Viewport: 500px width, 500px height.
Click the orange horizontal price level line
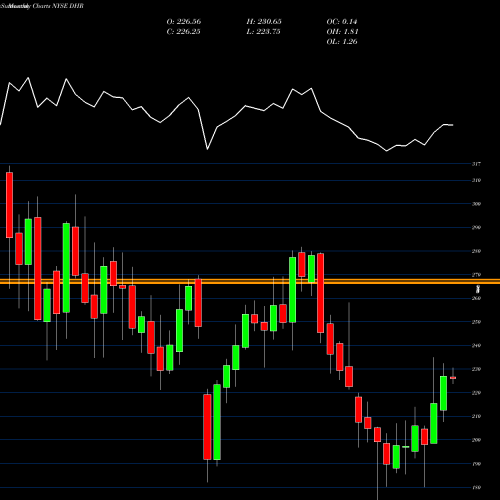(x=250, y=282)
